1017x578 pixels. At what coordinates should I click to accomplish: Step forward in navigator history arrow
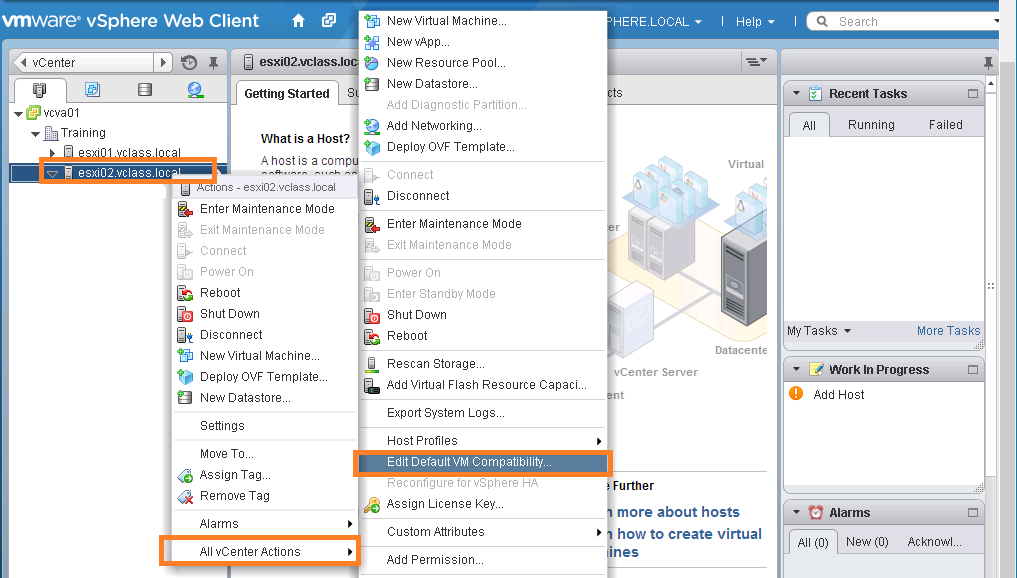[x=163, y=63]
